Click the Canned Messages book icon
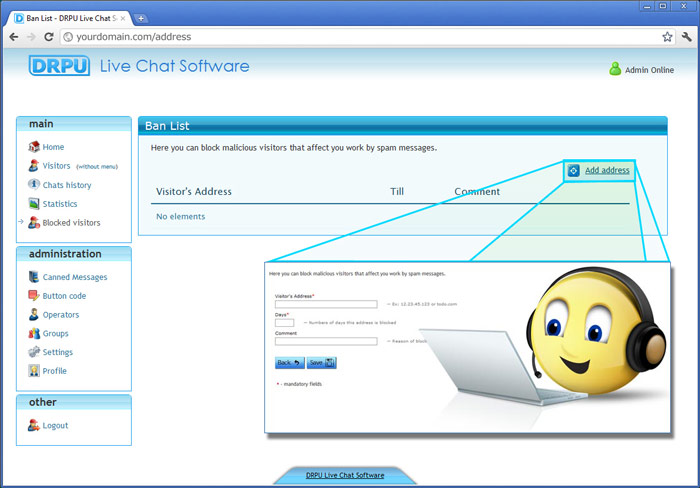 pos(34,277)
